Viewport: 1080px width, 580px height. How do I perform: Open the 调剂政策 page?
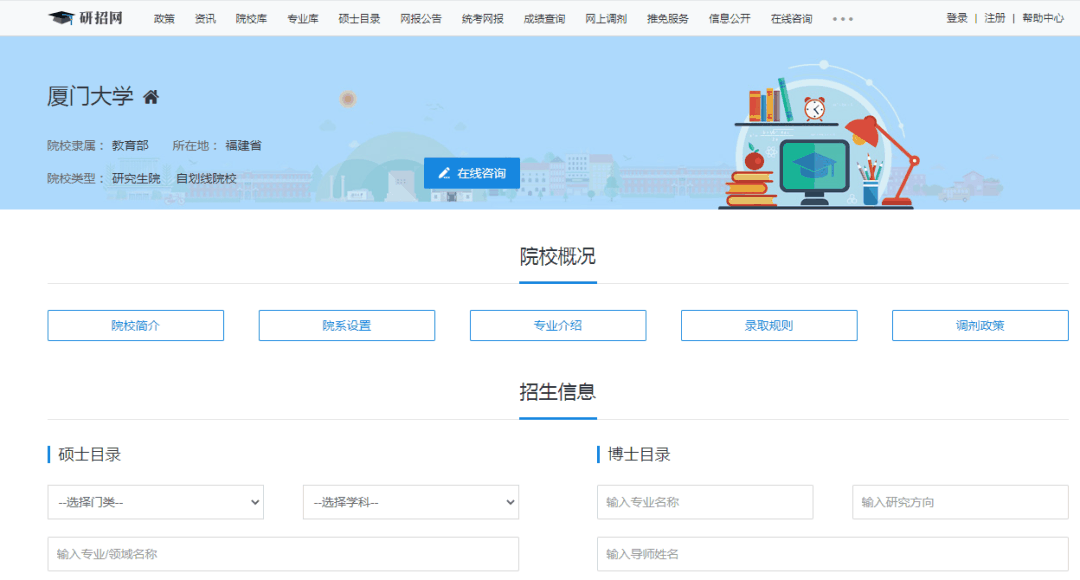[980, 326]
